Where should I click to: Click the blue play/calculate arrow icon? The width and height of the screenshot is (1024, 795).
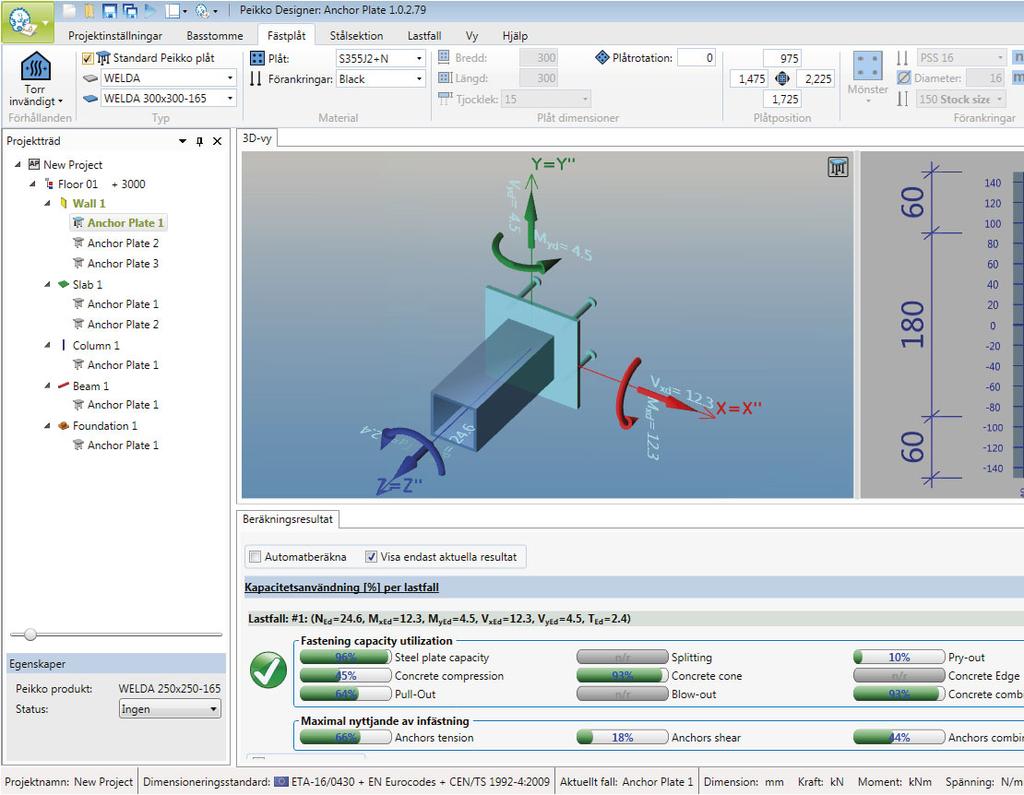(151, 10)
